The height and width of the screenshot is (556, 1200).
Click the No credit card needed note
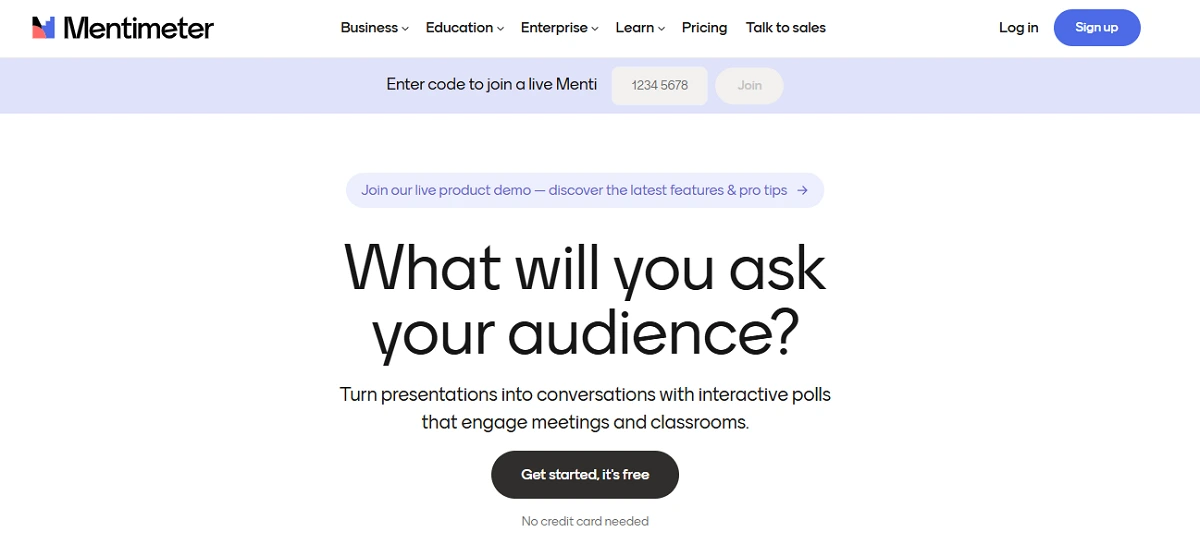coord(585,521)
